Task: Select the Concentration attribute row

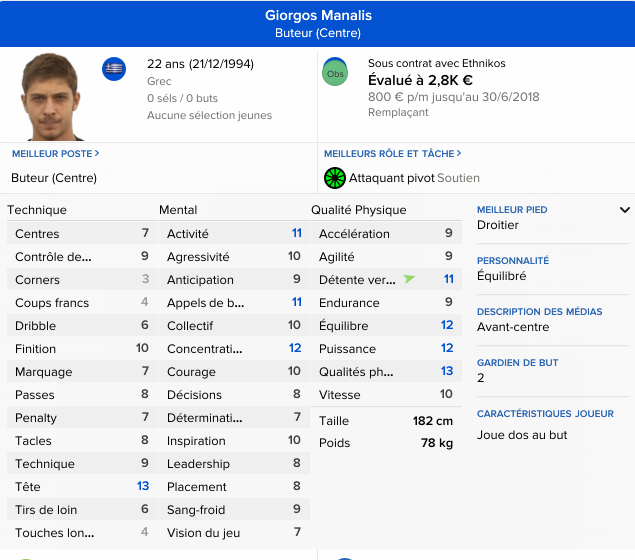Action: [233, 349]
